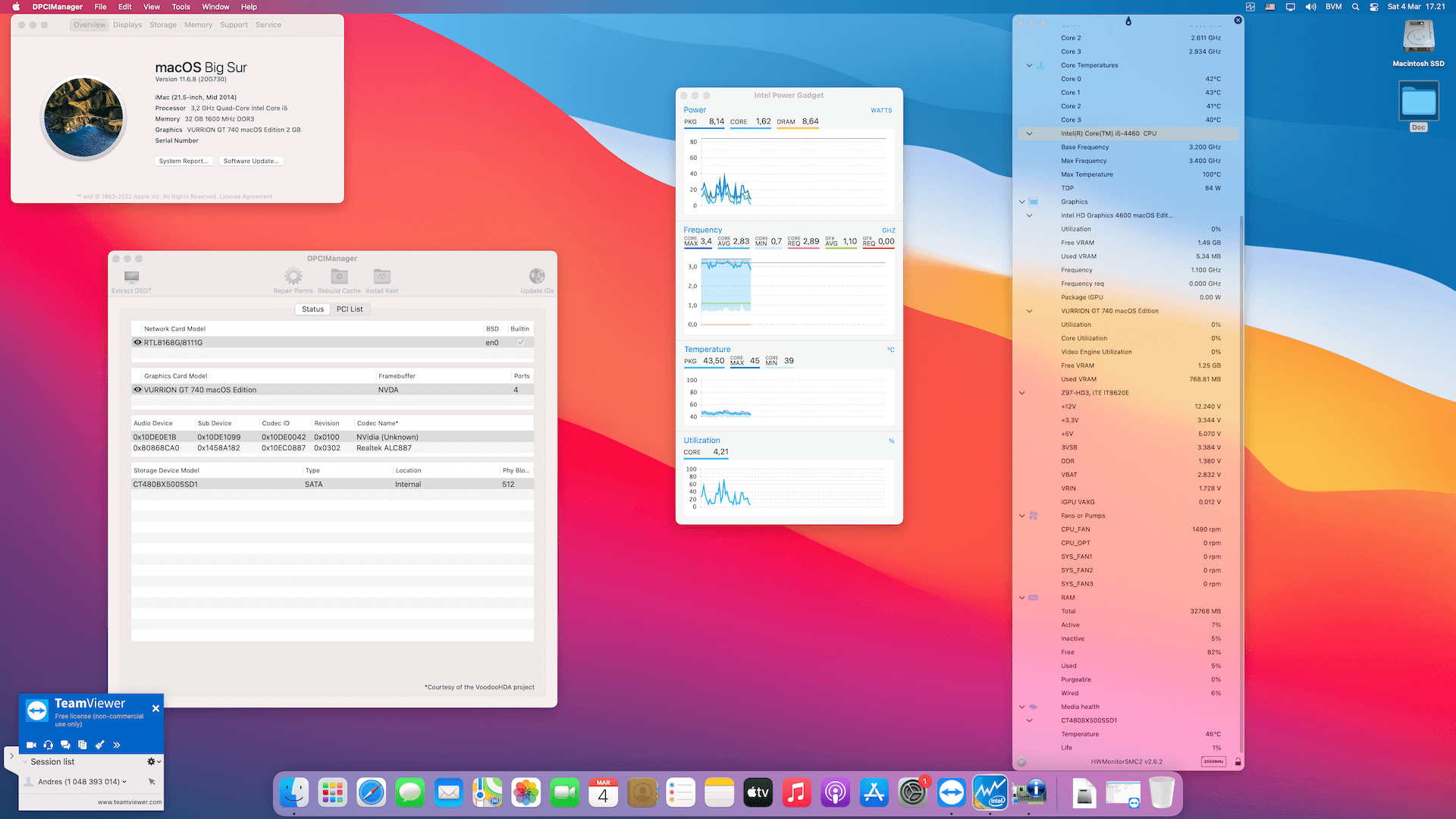Viewport: 1456px width, 819px height.
Task: Collapse the Fans or Pumps group
Action: pos(1021,516)
